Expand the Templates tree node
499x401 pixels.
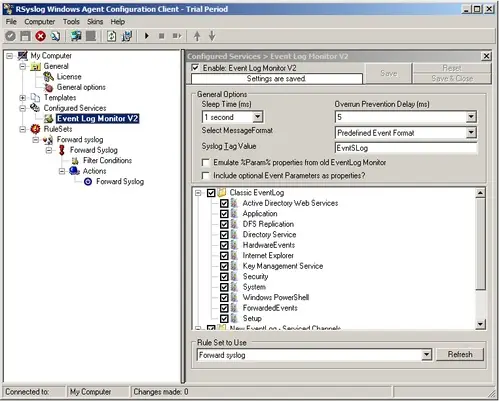pos(22,98)
